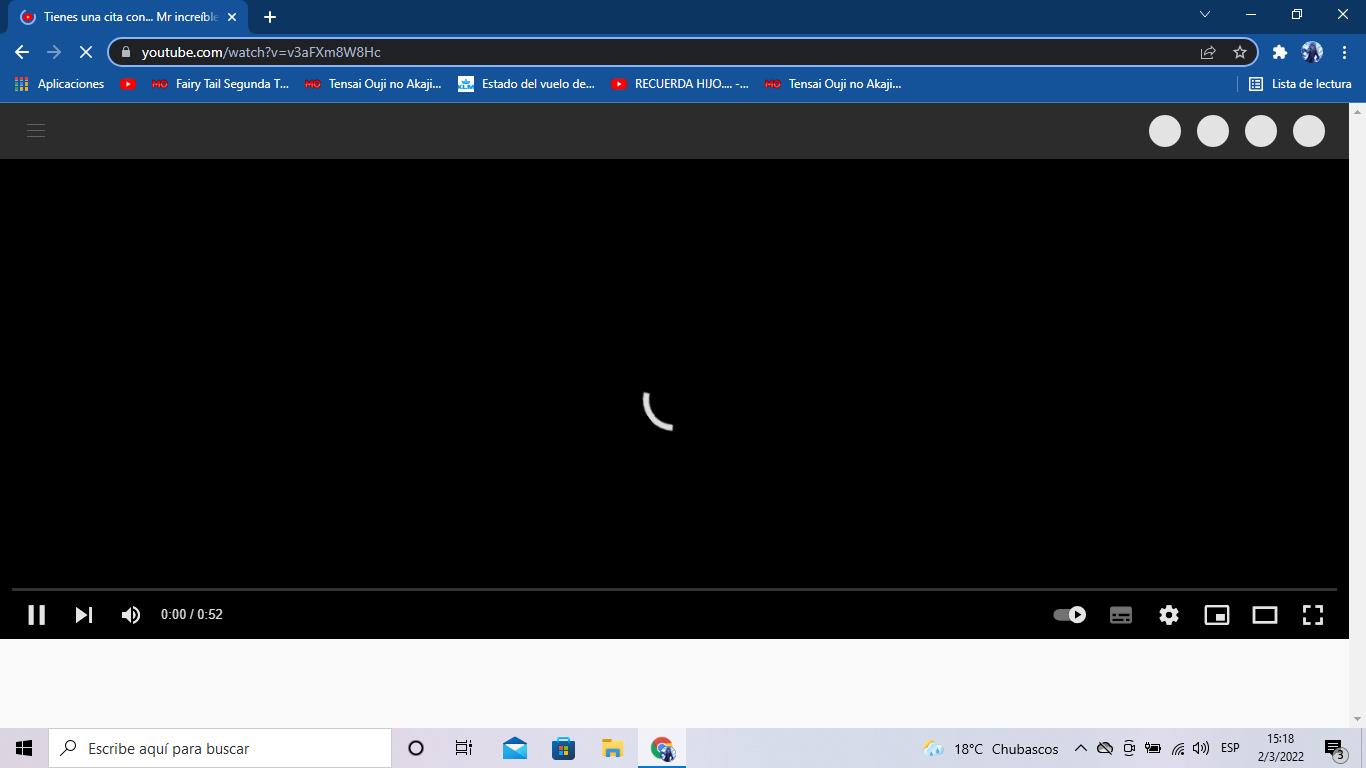1366x768 pixels.
Task: Open a new browser tab
Action: point(270,17)
